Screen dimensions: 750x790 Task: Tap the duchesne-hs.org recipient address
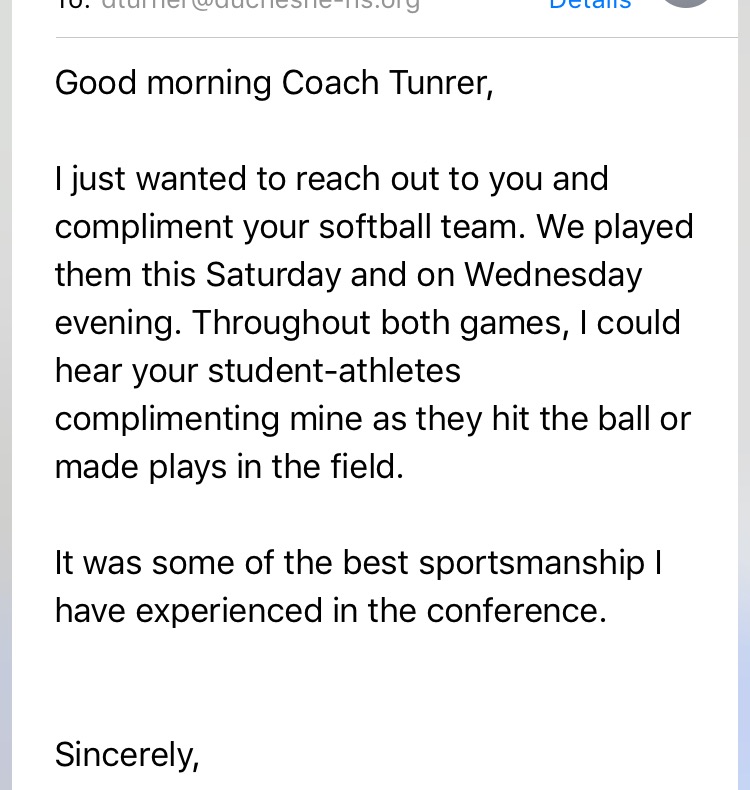[260, 5]
